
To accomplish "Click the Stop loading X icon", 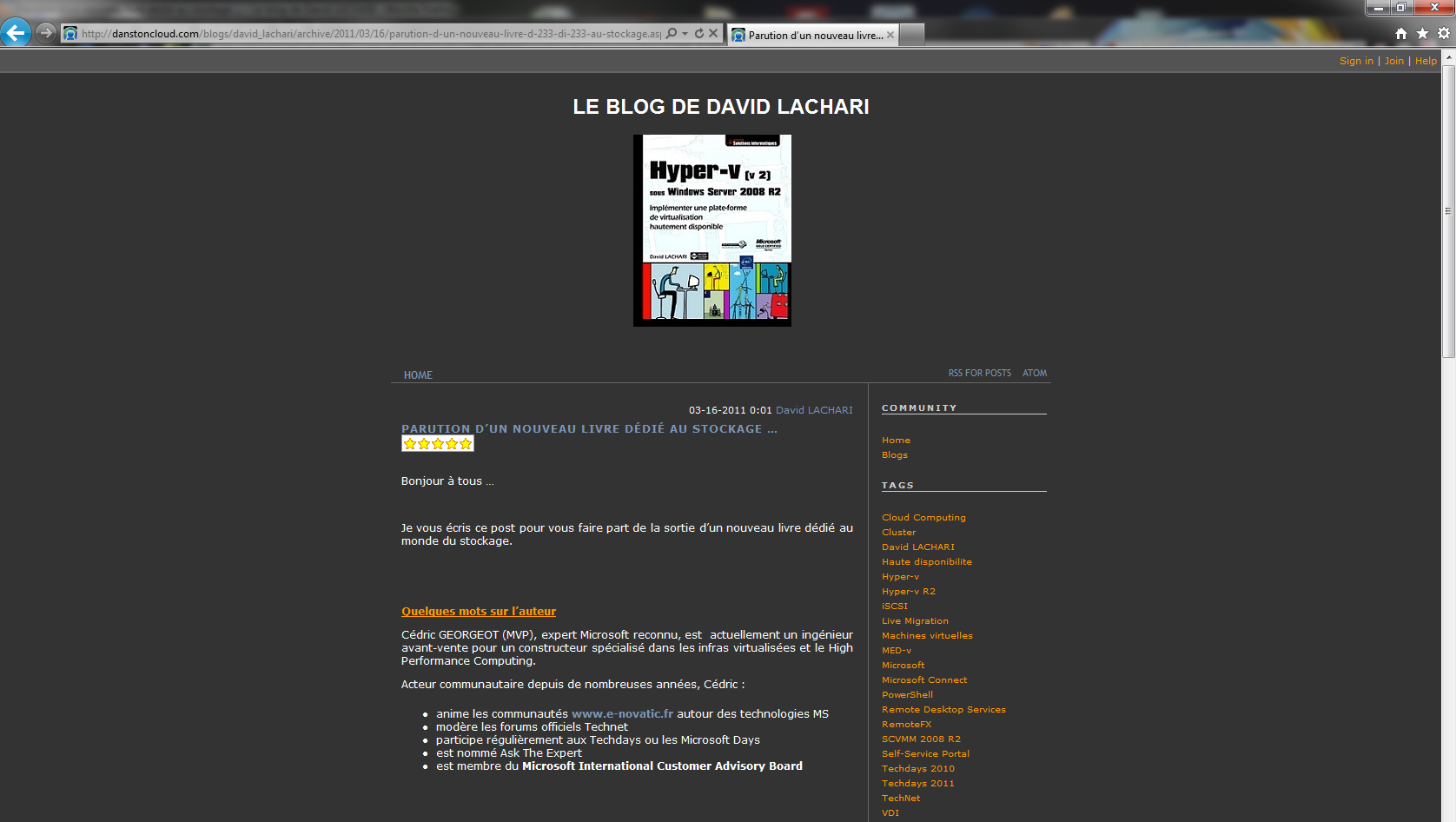I will coord(713,33).
